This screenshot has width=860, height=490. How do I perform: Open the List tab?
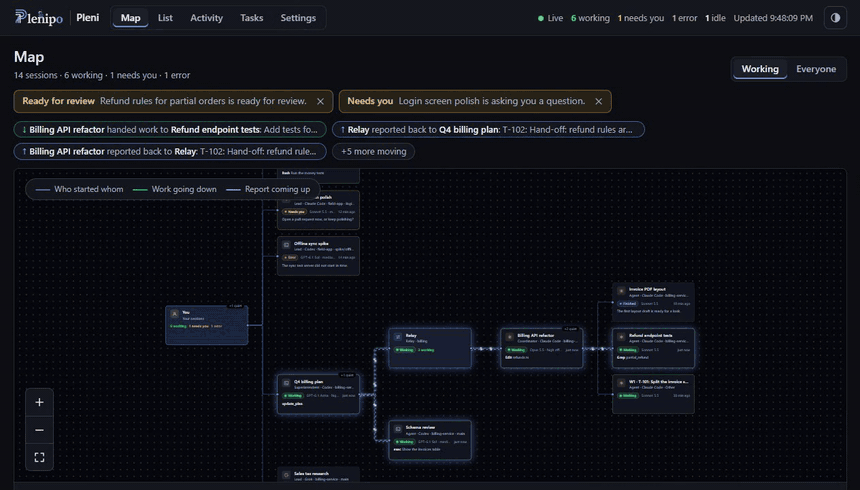[165, 18]
